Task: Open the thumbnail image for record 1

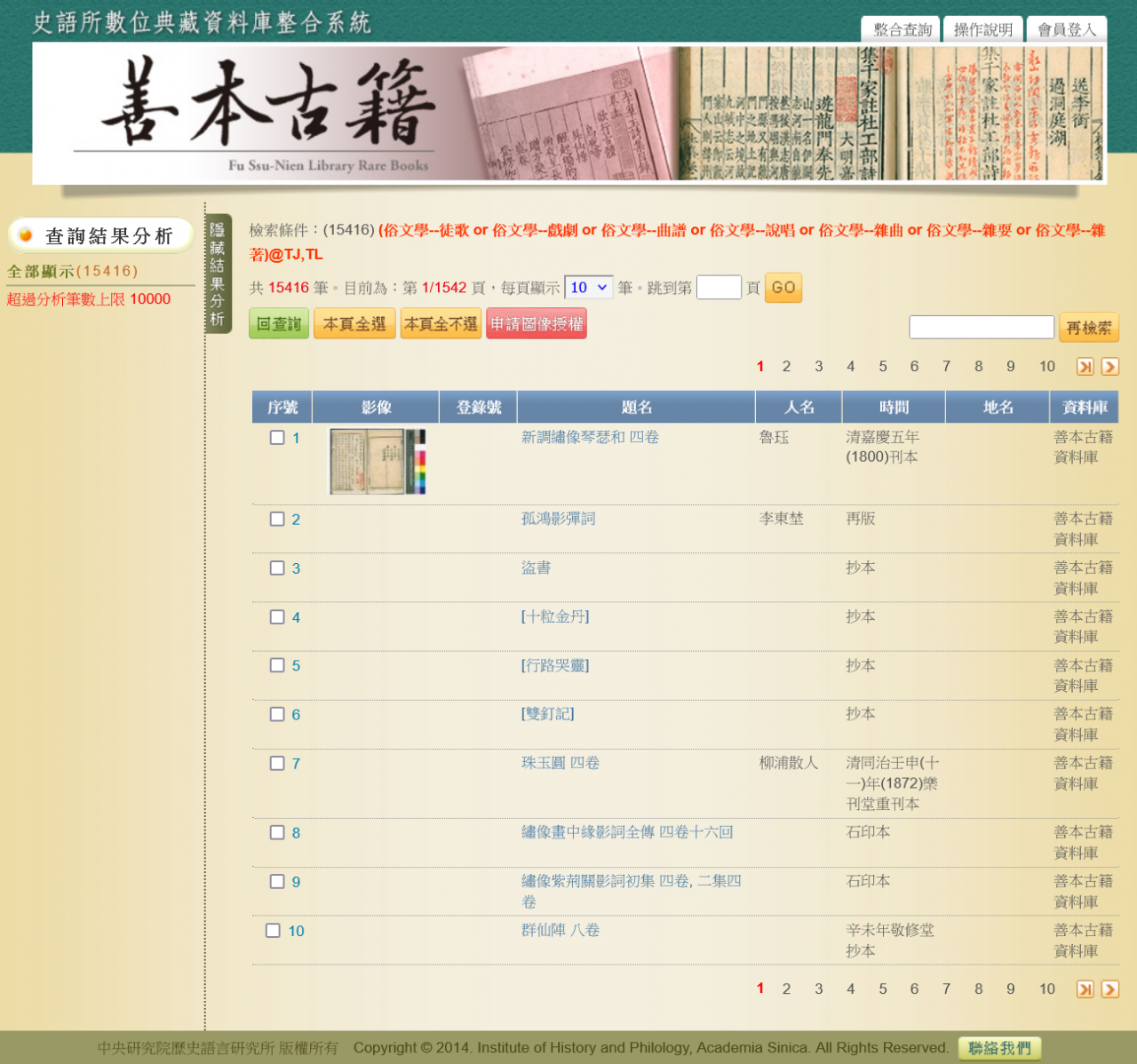Action: tap(377, 461)
